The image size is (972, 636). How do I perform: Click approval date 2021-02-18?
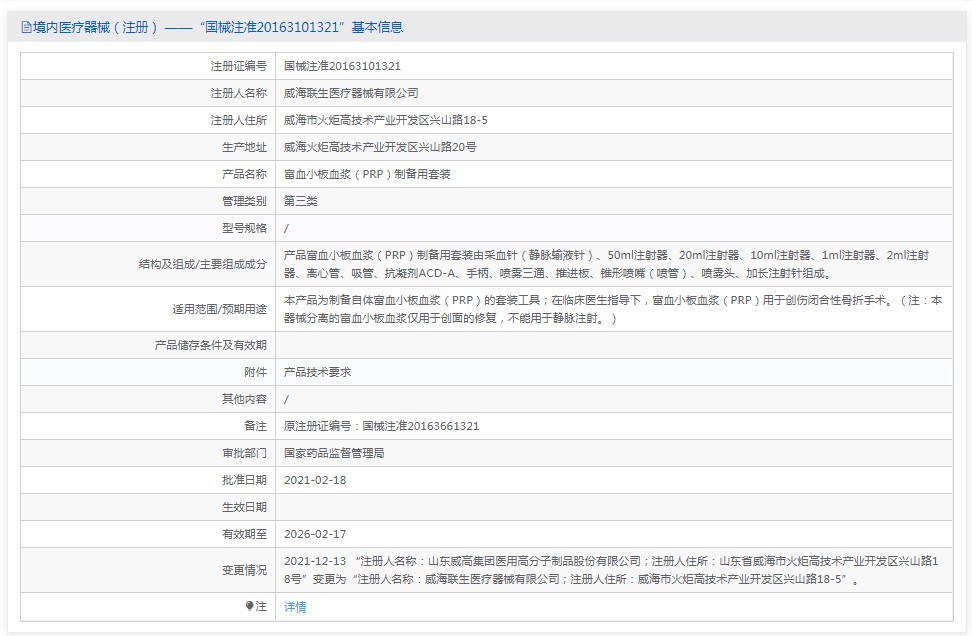[315, 480]
